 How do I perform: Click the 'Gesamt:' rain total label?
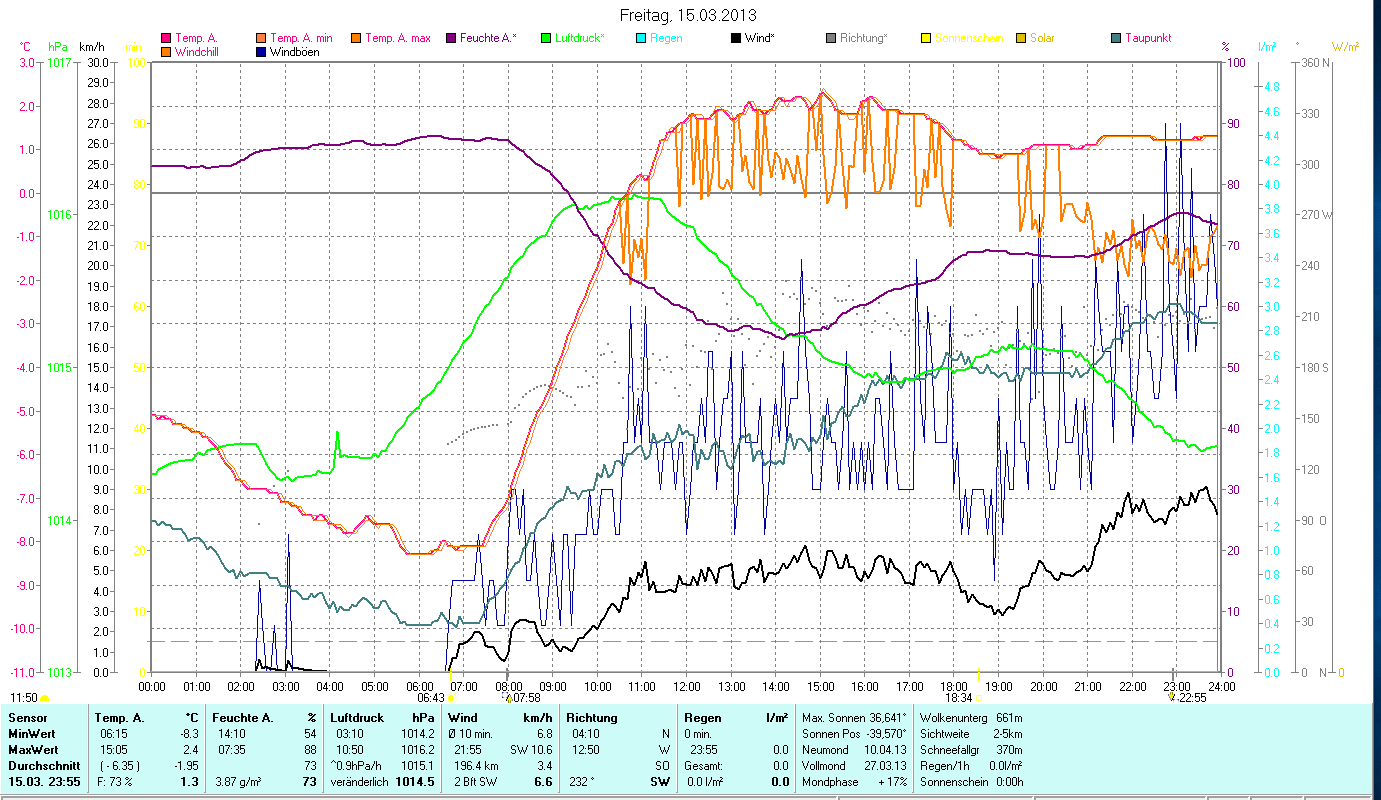click(x=705, y=765)
